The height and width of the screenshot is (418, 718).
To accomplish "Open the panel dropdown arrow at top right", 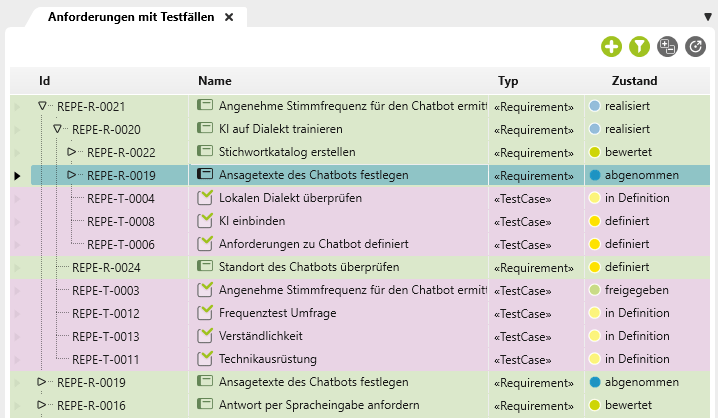I will pos(709,17).
